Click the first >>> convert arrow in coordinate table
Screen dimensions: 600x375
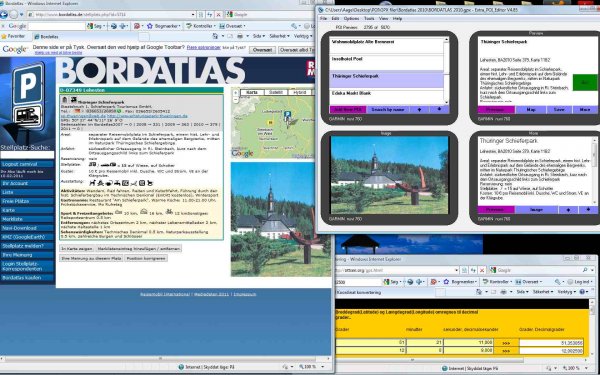click(x=506, y=343)
